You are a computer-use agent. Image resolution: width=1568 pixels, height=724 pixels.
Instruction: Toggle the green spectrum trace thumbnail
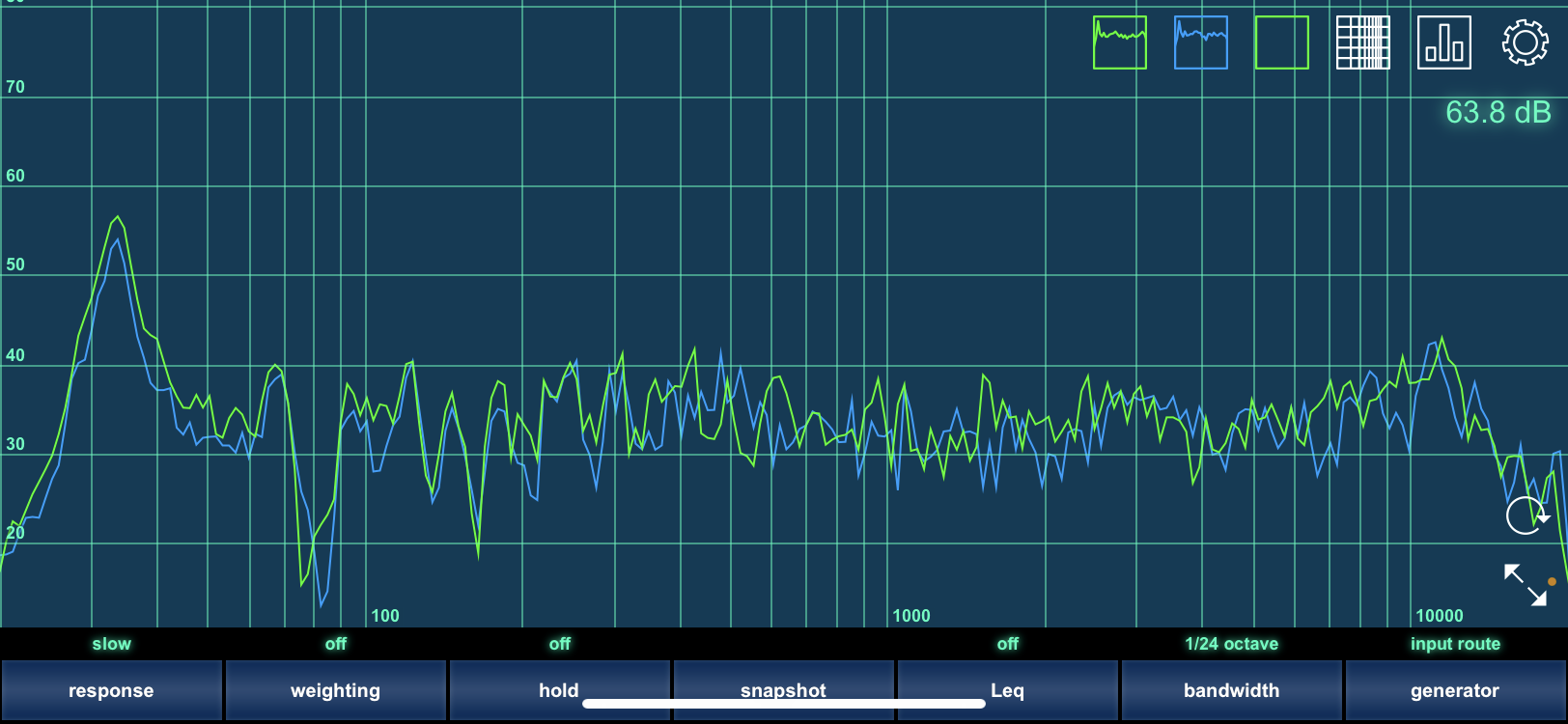pyautogui.click(x=1119, y=42)
